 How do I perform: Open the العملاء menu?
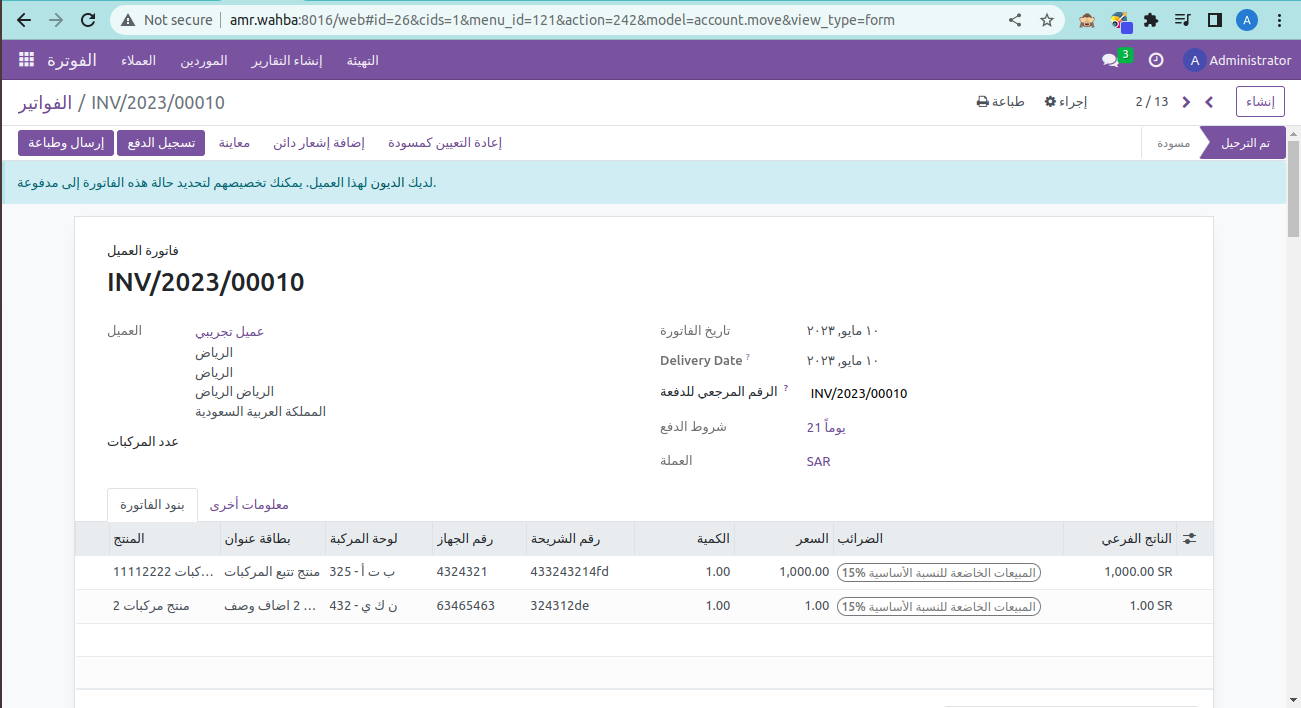coord(139,60)
